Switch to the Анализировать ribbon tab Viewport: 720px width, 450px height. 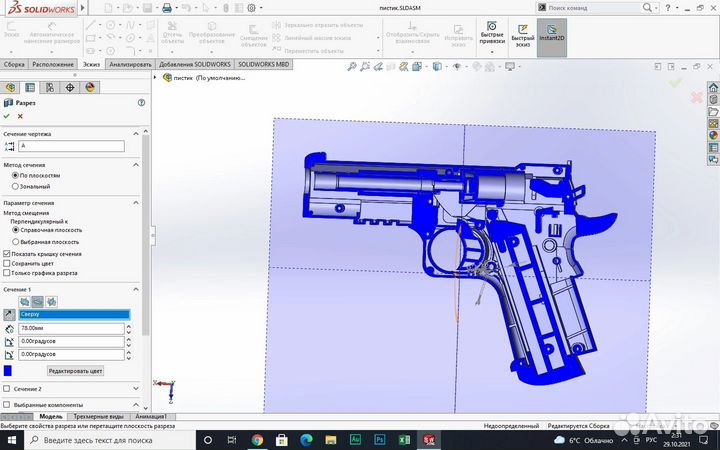coord(130,64)
